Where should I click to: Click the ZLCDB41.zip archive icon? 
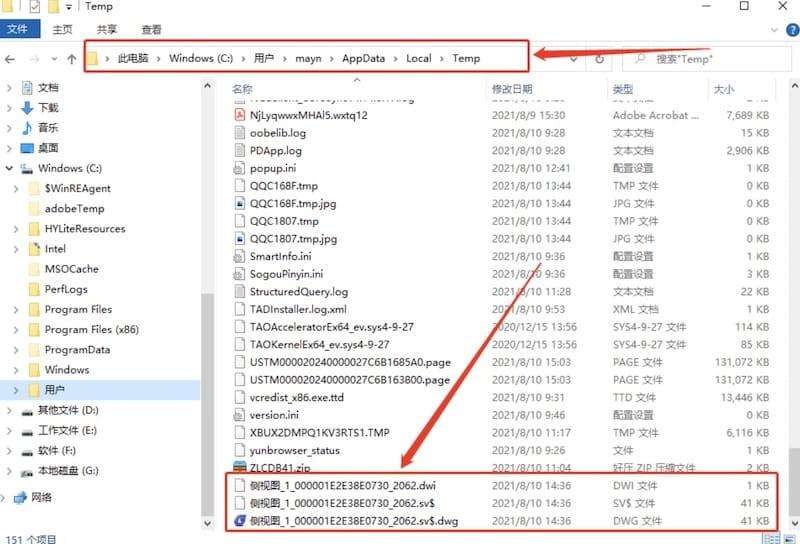239,466
